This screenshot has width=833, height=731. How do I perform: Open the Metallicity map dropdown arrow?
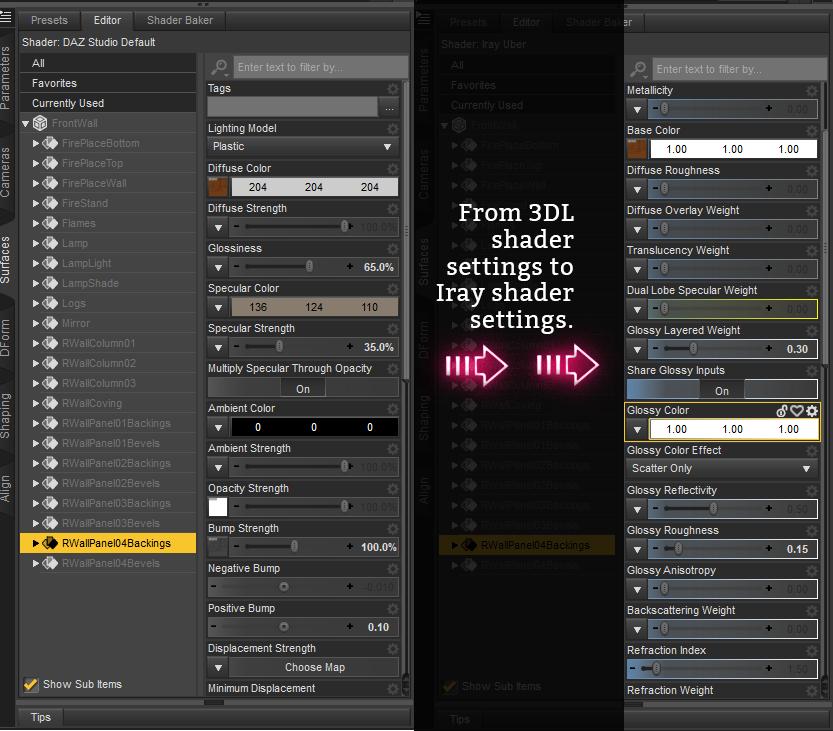(x=638, y=109)
